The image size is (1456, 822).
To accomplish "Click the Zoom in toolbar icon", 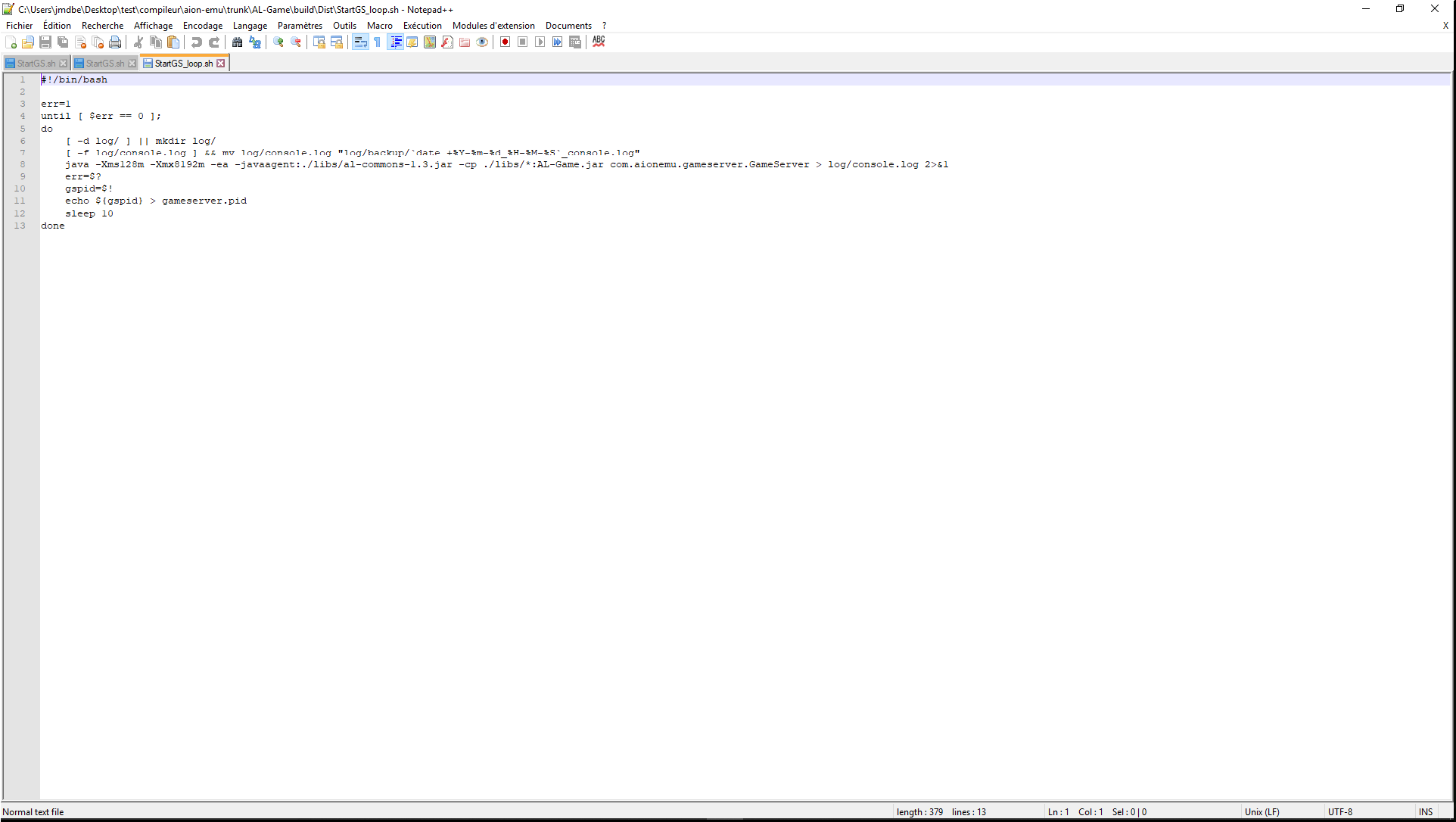I will (x=278, y=42).
